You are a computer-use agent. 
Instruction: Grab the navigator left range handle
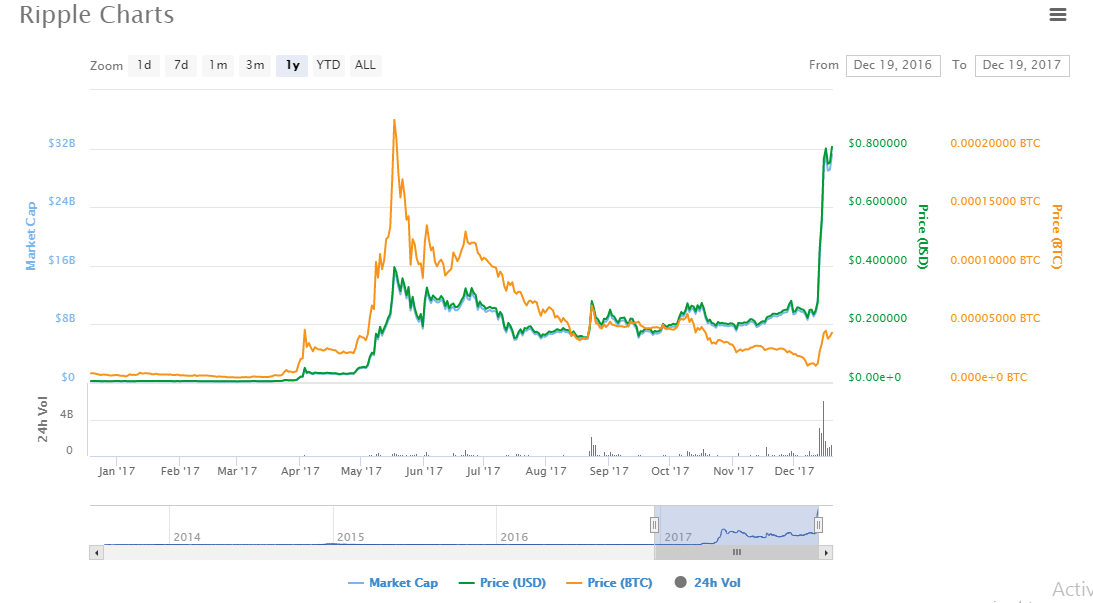[x=655, y=525]
